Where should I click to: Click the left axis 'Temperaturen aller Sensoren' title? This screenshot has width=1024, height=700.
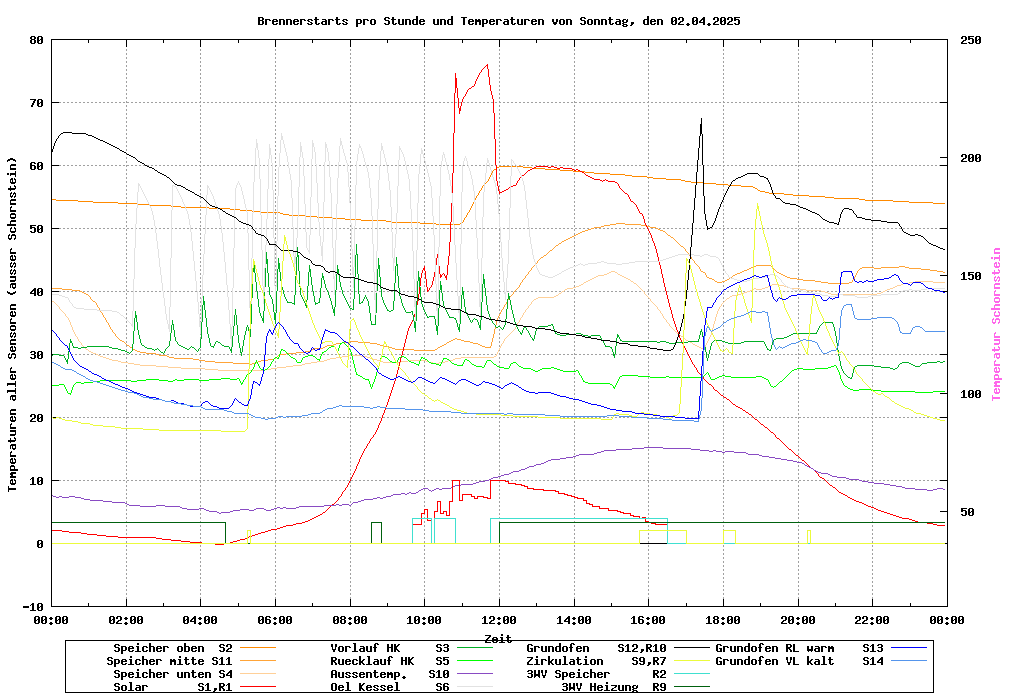click(x=13, y=324)
